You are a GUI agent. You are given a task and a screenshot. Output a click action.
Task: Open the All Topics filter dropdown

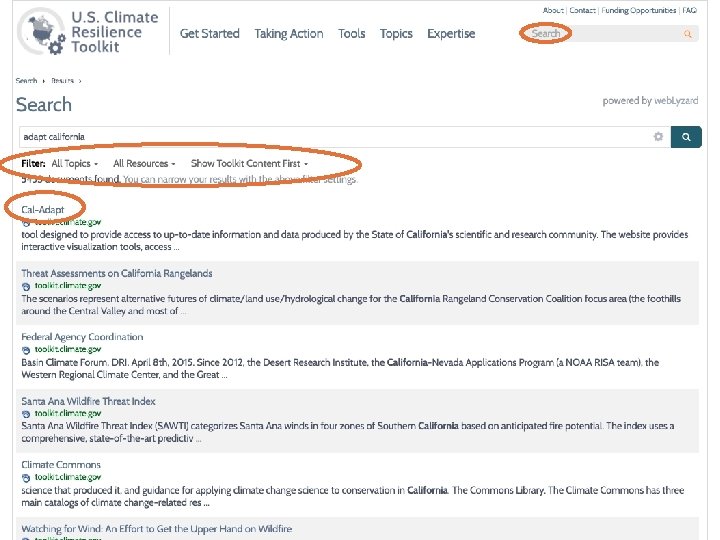click(x=74, y=163)
